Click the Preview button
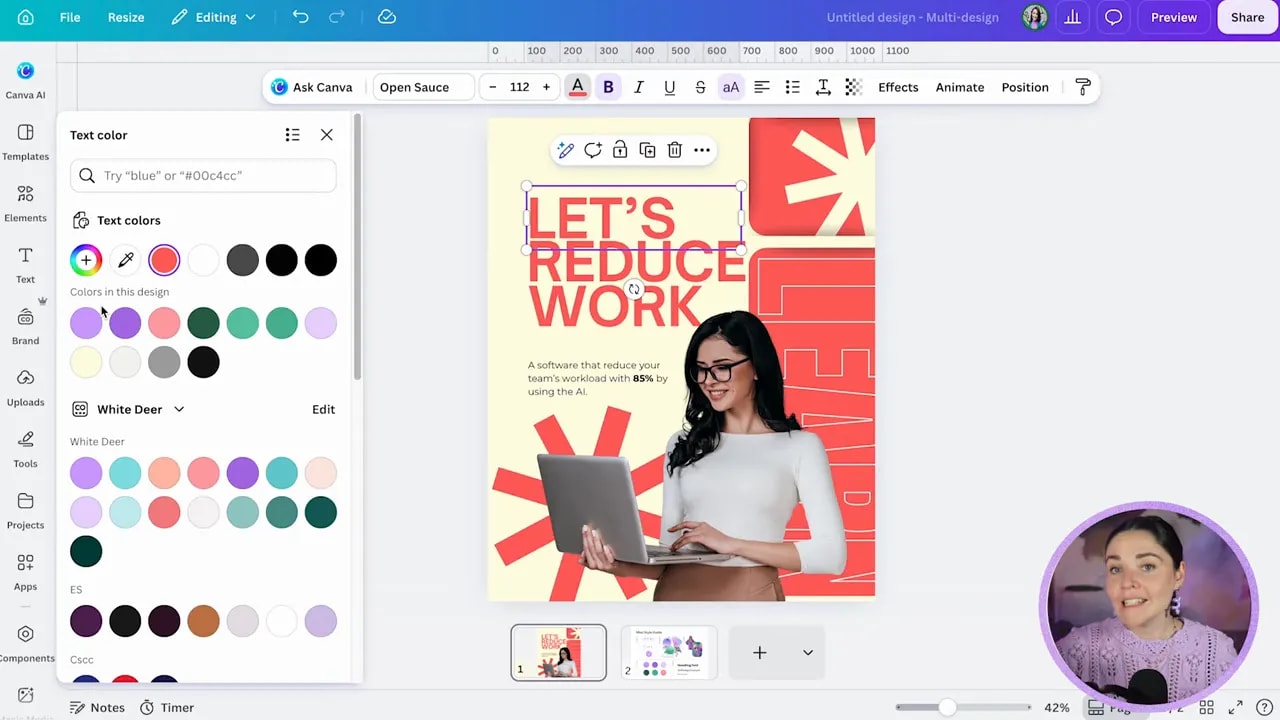This screenshot has width=1280, height=720. pos(1174,17)
